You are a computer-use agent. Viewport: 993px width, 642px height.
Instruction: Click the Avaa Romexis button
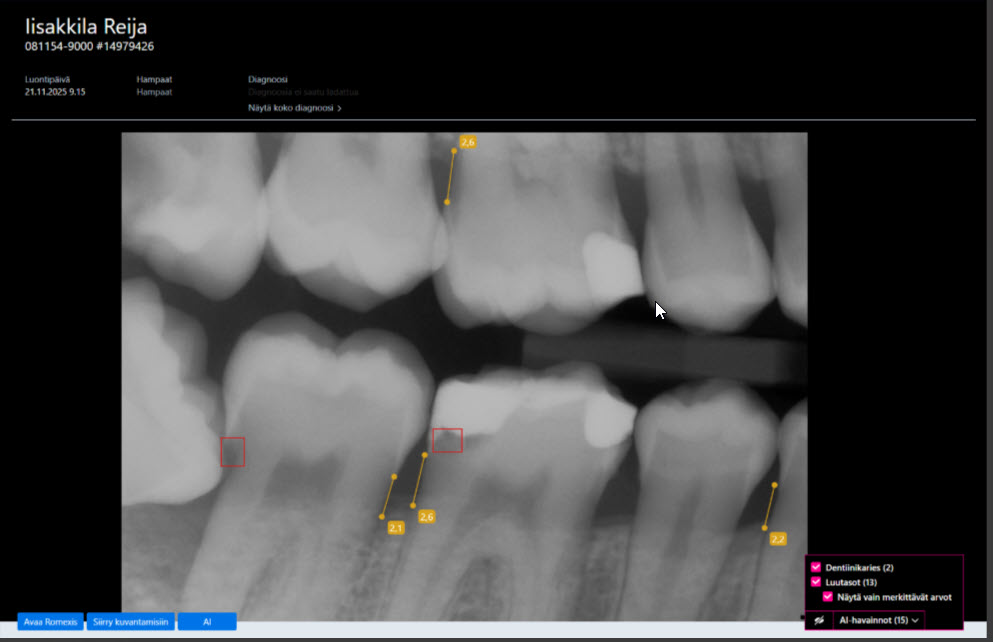click(x=50, y=622)
